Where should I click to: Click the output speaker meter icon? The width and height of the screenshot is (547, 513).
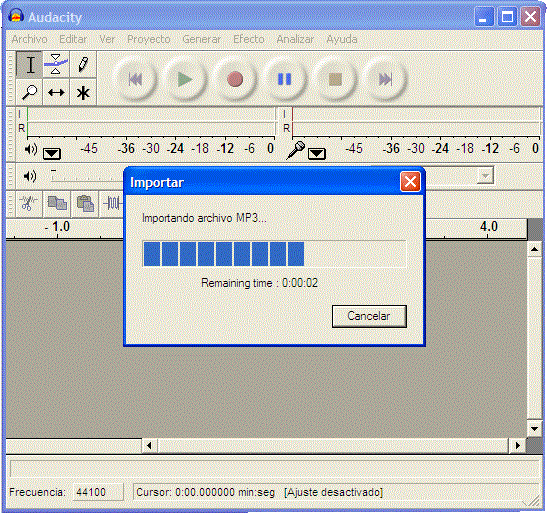tap(31, 149)
